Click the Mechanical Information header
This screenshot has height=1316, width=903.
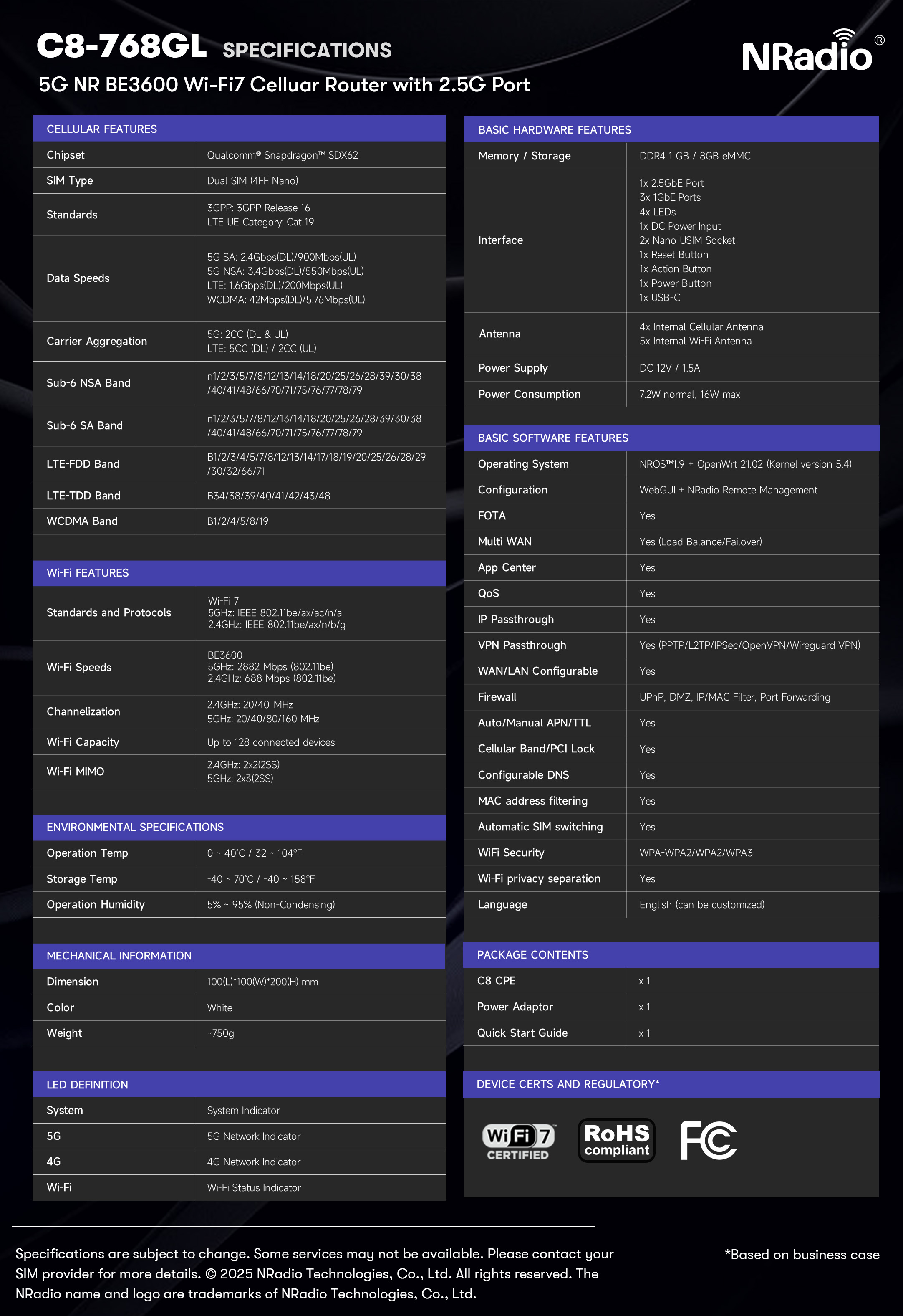click(x=119, y=955)
